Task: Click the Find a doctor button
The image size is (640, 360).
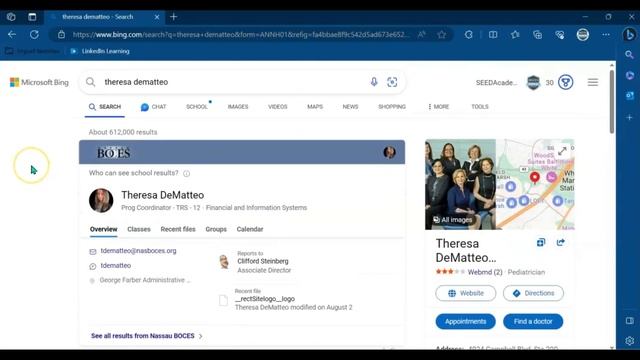Action: [x=533, y=322]
